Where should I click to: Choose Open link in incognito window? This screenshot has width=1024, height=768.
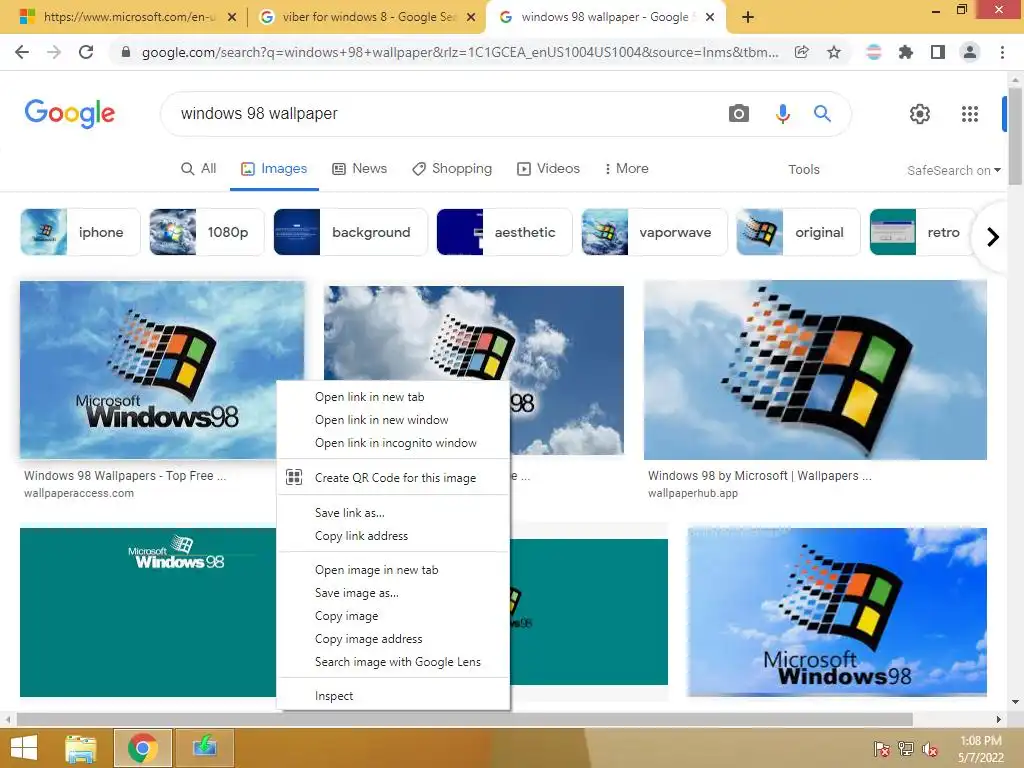[393, 443]
